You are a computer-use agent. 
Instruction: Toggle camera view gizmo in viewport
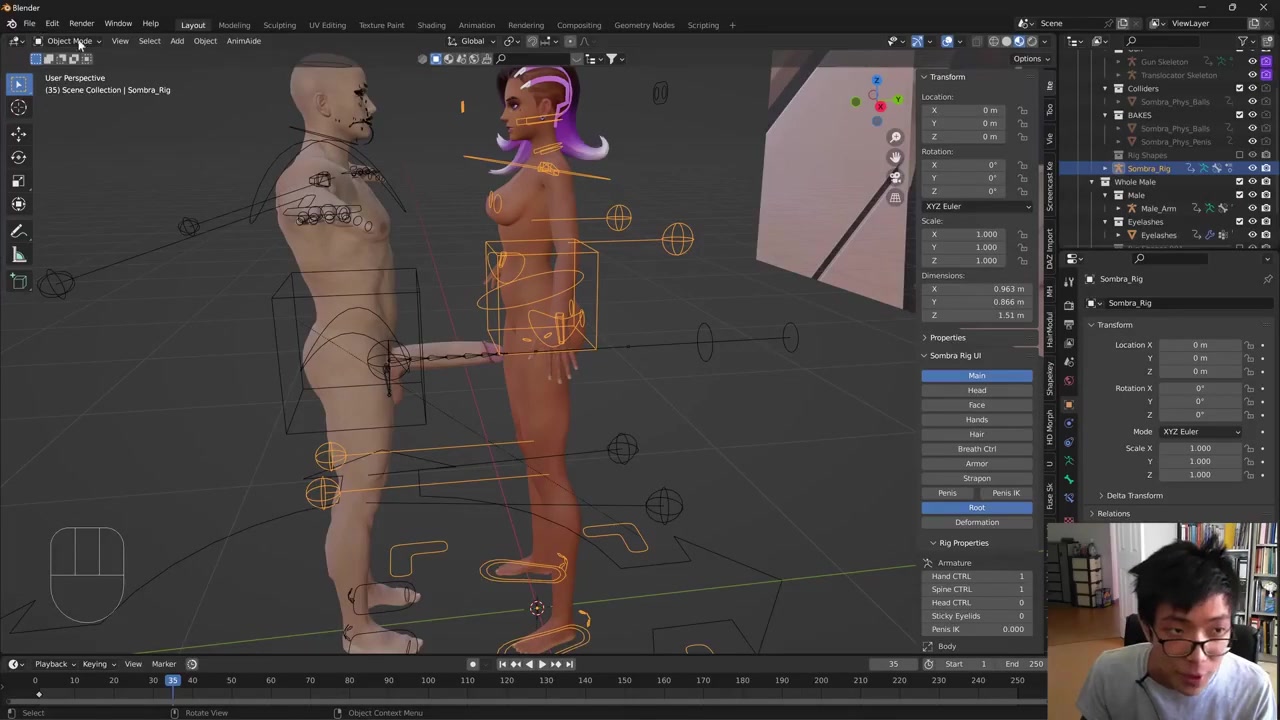(895, 177)
